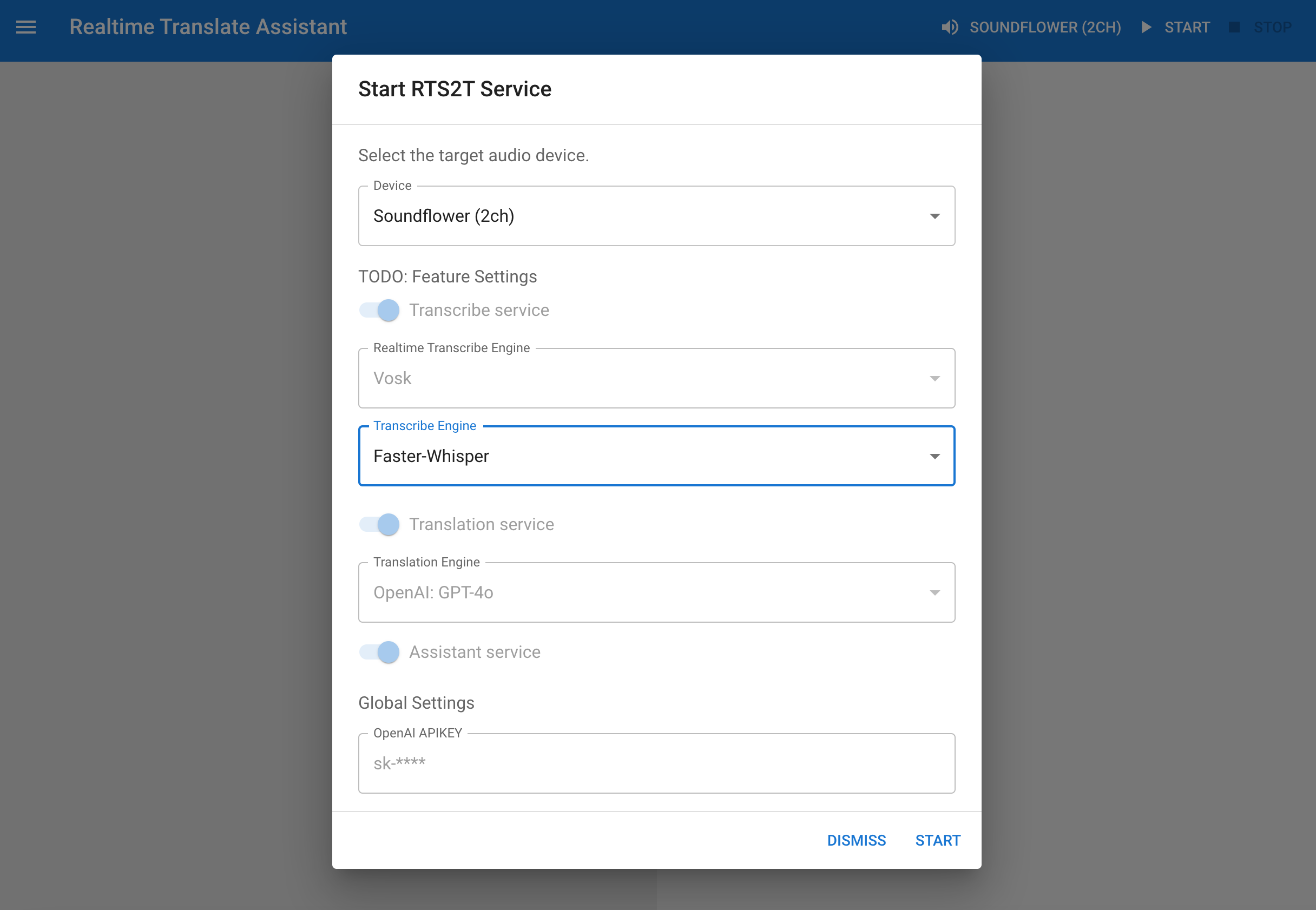Click the OpenAI APIKEY input field
This screenshot has width=1316, height=910.
pyautogui.click(x=658, y=763)
